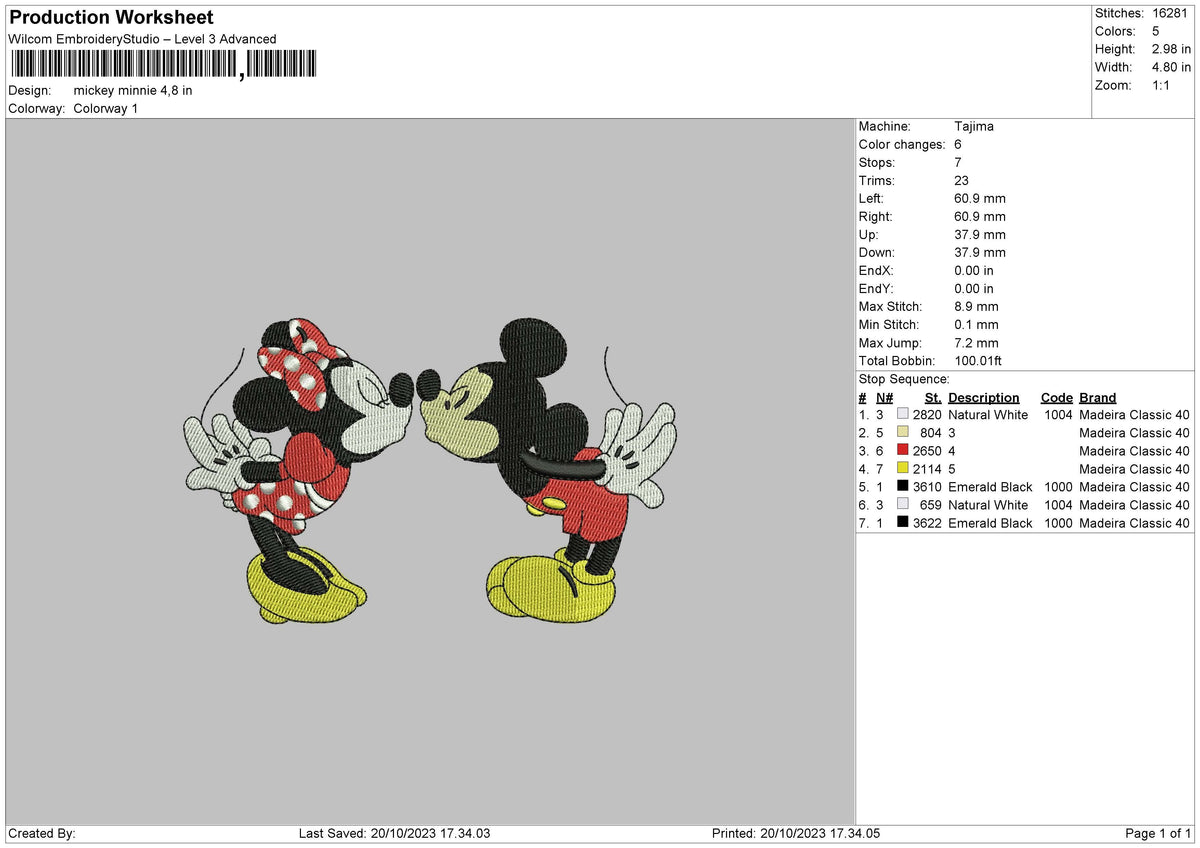1200x848 pixels.
Task: Click the 'EndY:' label
Action: pos(876,289)
